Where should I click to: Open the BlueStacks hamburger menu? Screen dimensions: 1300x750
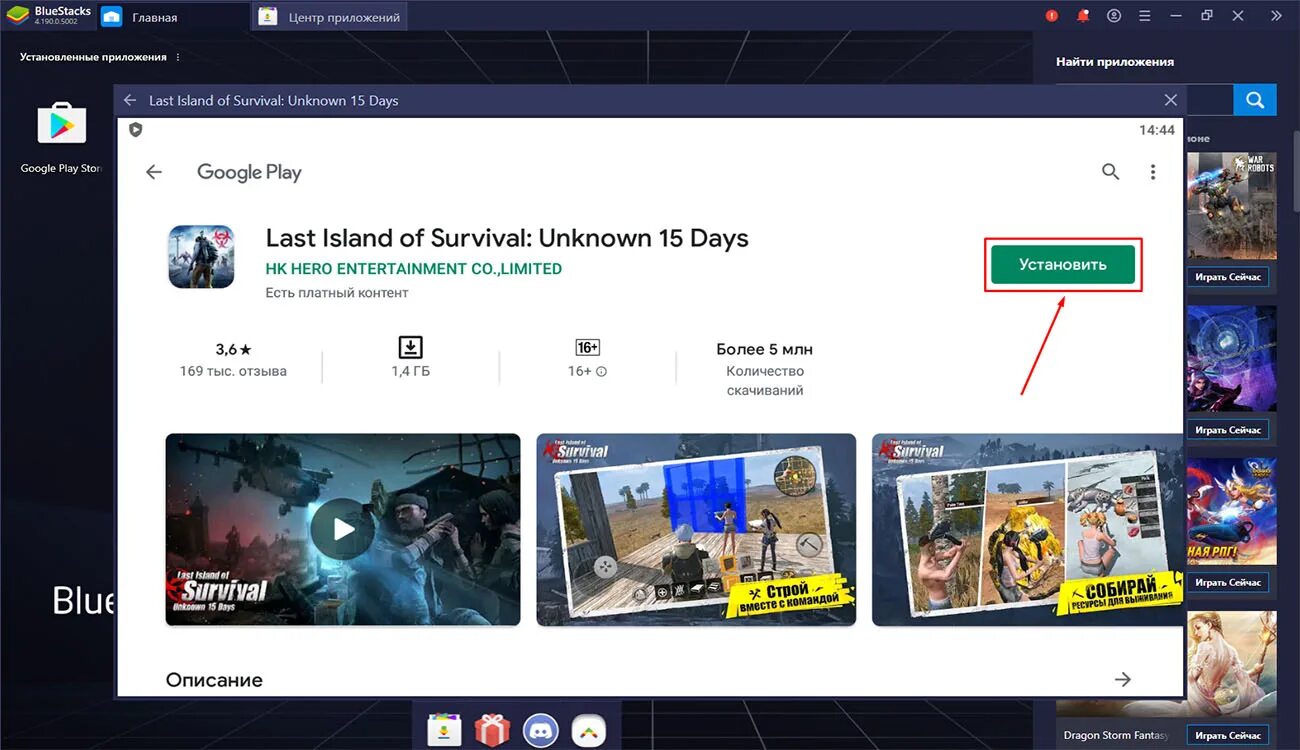click(1145, 16)
